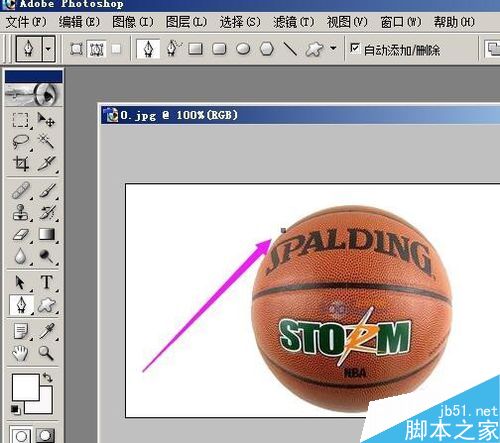Click the basketball image on the canvas
500x443 pixels.
352,308
